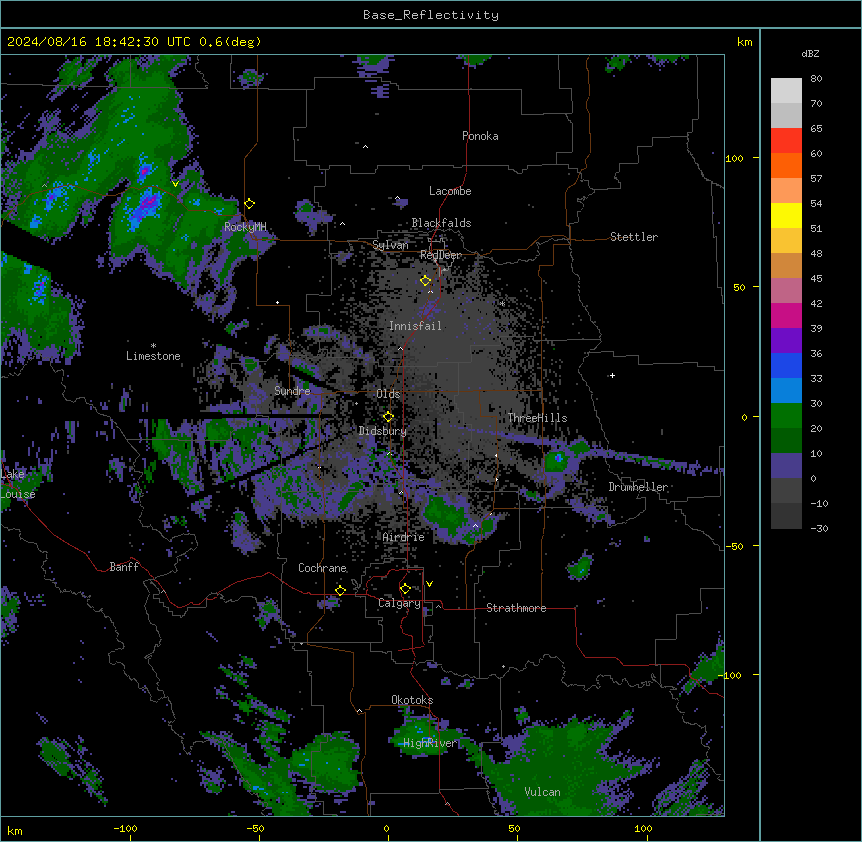Click the Sylvan city label
Viewport: 862px width, 842px height.
(x=390, y=245)
